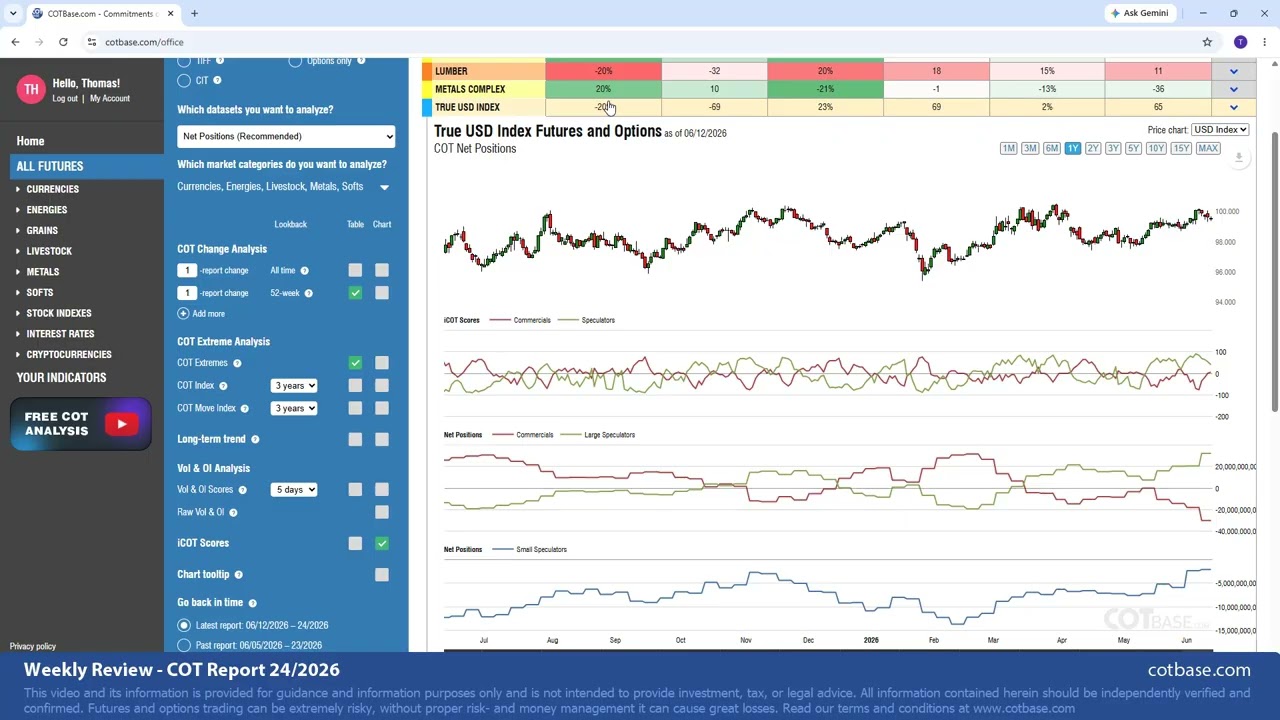Uncheck the iCOT Scores Chart checkbox
This screenshot has width=1280, height=720.
point(382,543)
